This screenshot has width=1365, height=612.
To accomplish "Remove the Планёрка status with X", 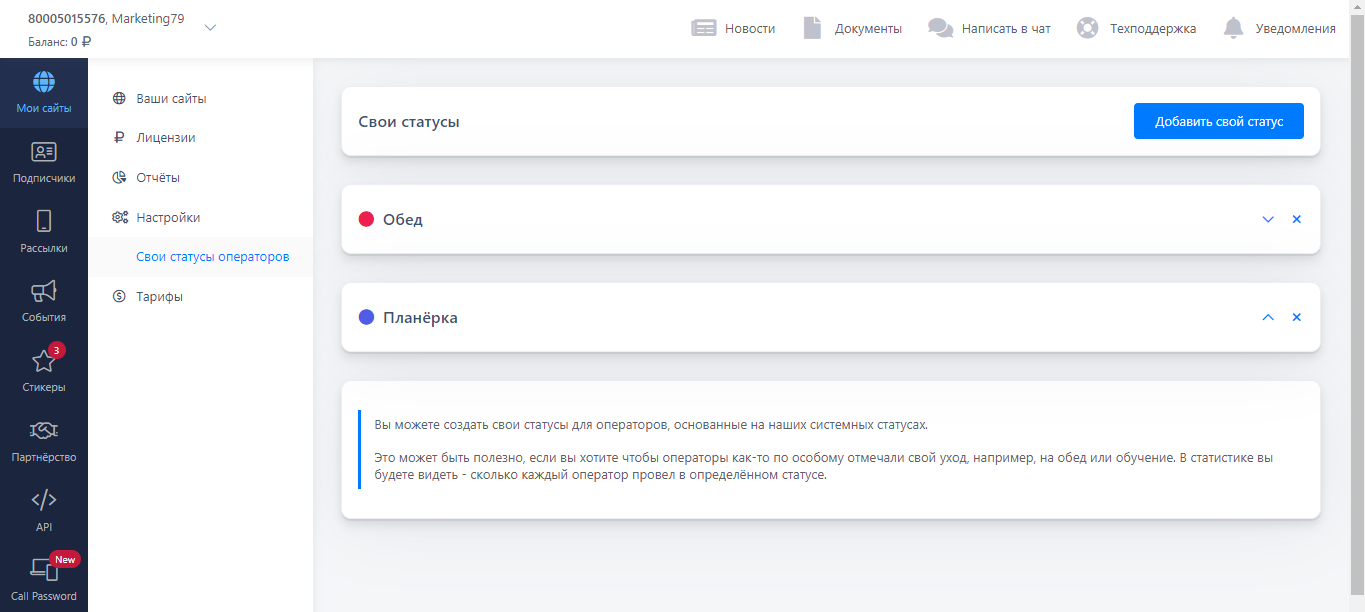I will point(1297,317).
